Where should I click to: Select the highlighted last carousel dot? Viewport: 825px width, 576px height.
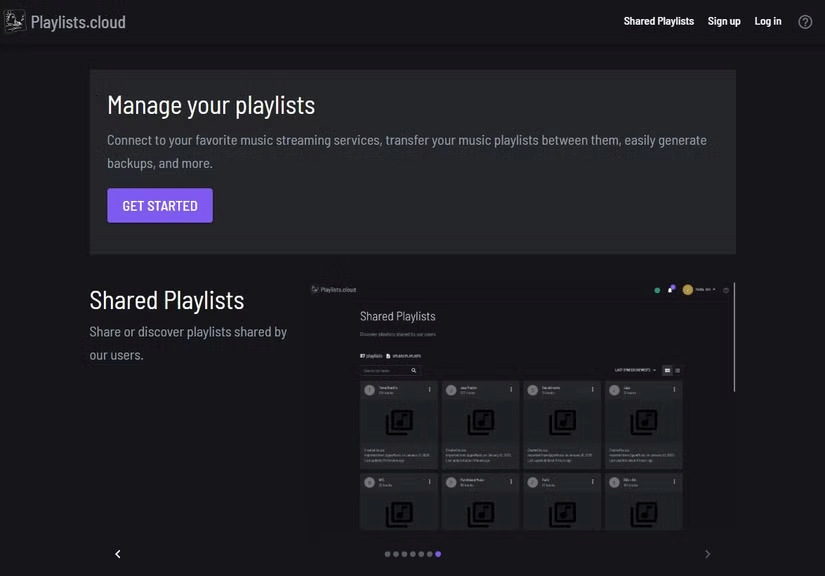pyautogui.click(x=437, y=553)
